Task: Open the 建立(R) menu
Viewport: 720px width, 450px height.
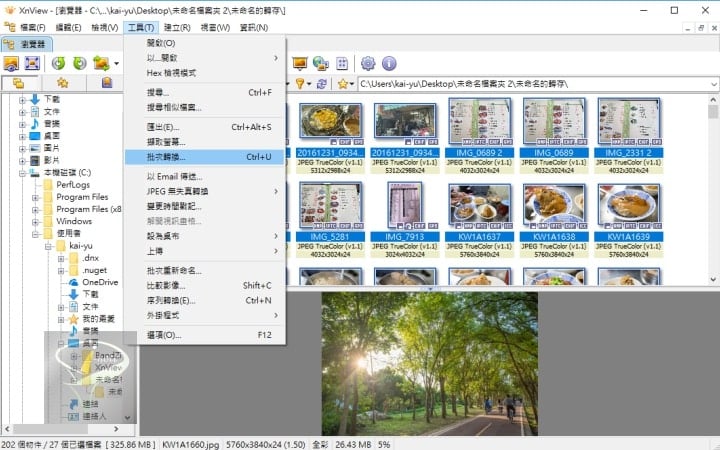Action: click(177, 28)
